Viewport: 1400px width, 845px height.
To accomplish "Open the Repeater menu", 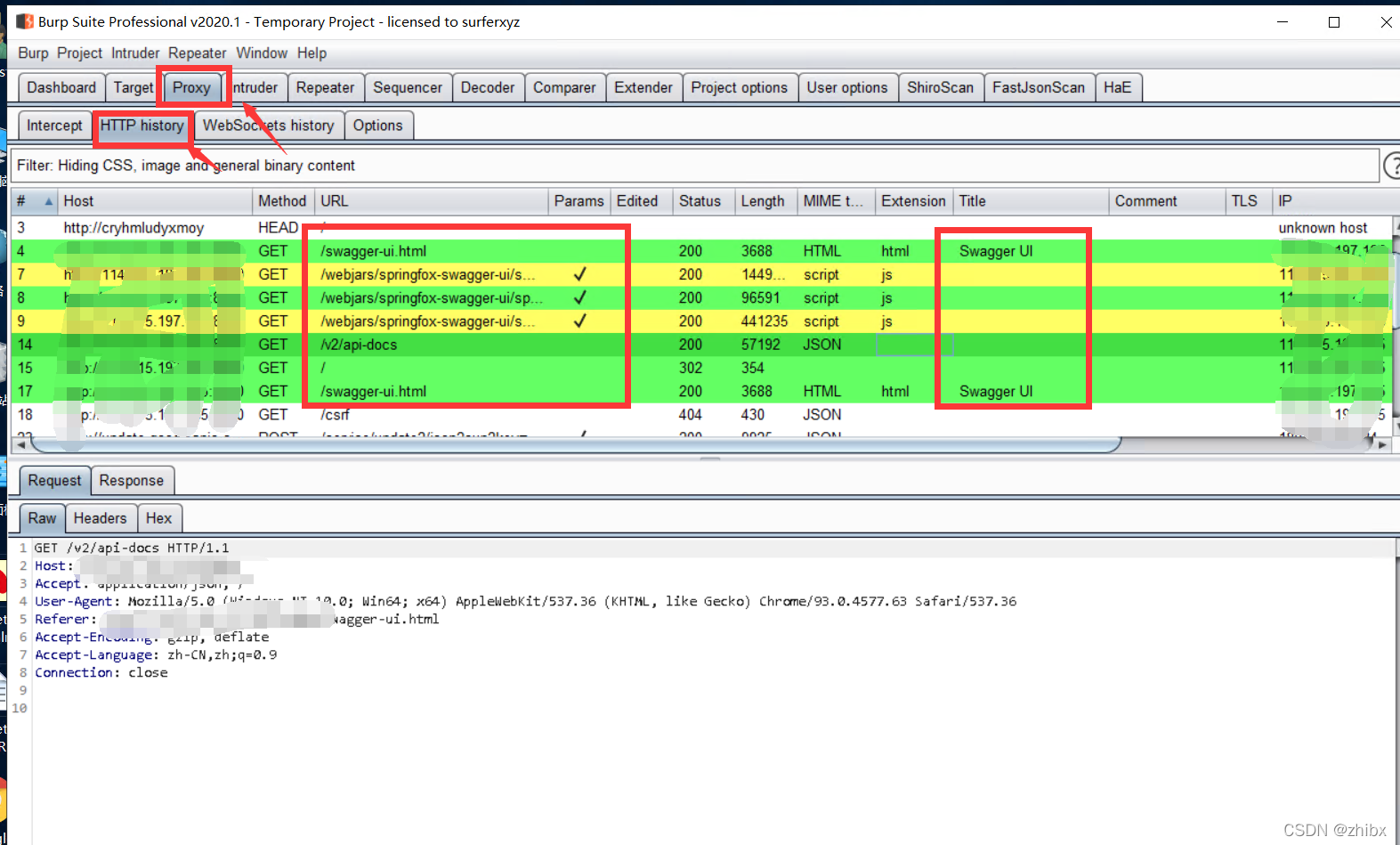I will coord(197,53).
